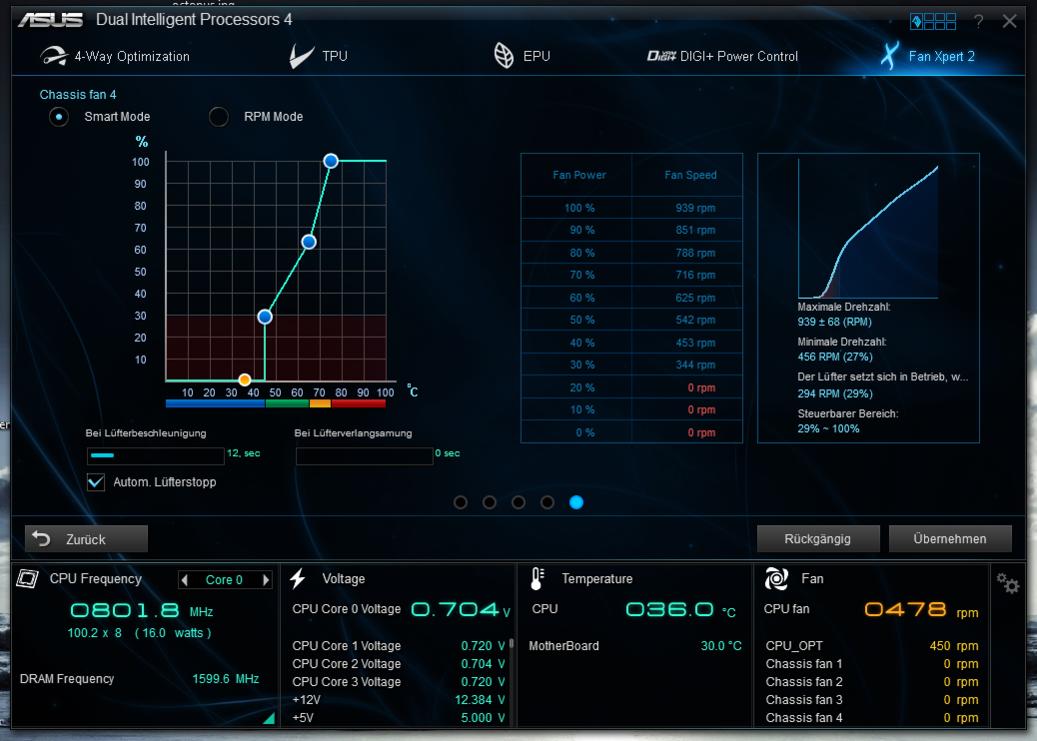The image size is (1037, 741).
Task: Click the CPU Frequency chip icon
Action: click(x=27, y=579)
